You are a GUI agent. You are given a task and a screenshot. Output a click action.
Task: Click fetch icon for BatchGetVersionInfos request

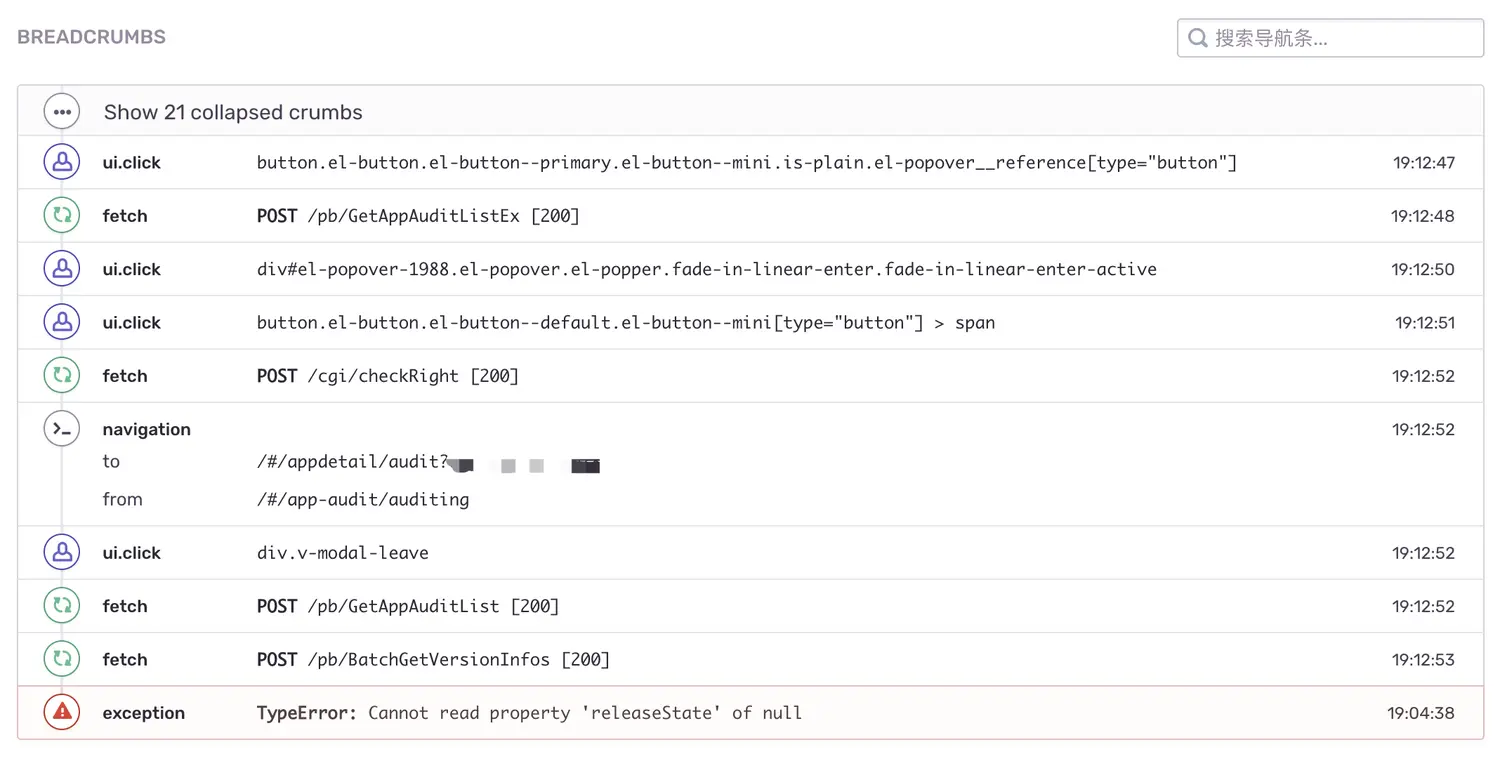pos(62,660)
